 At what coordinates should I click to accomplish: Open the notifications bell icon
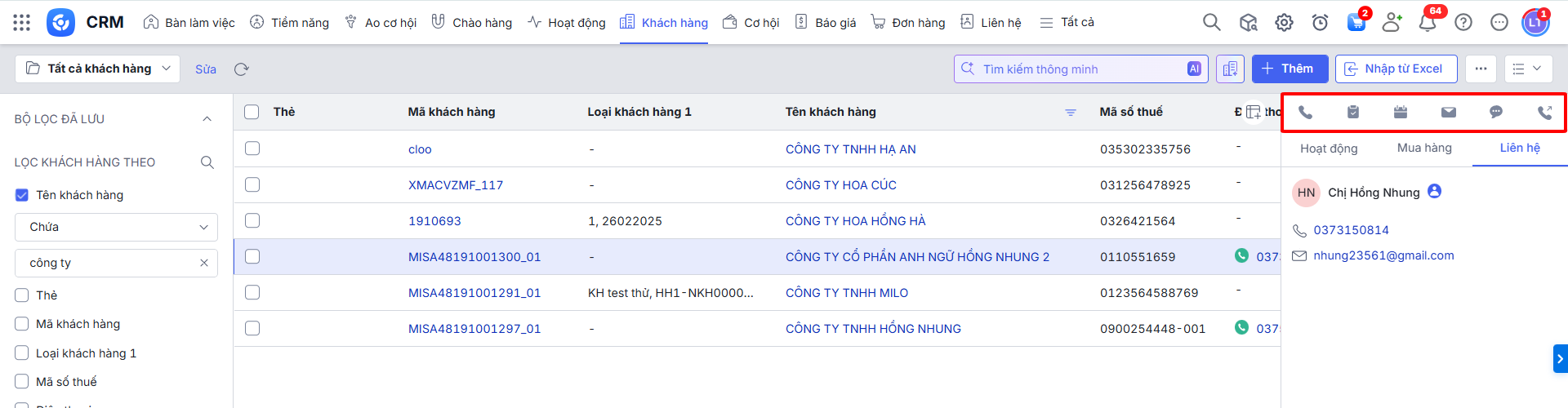[x=1428, y=23]
